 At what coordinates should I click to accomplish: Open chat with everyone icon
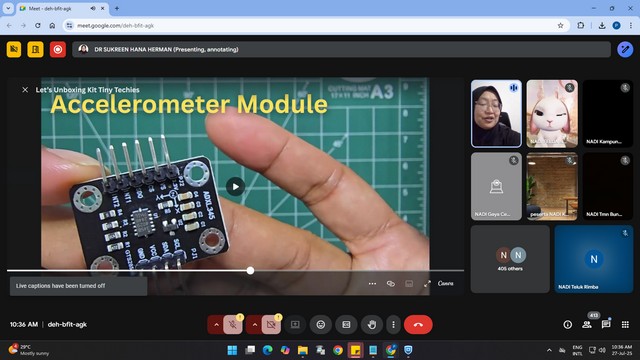coord(606,324)
